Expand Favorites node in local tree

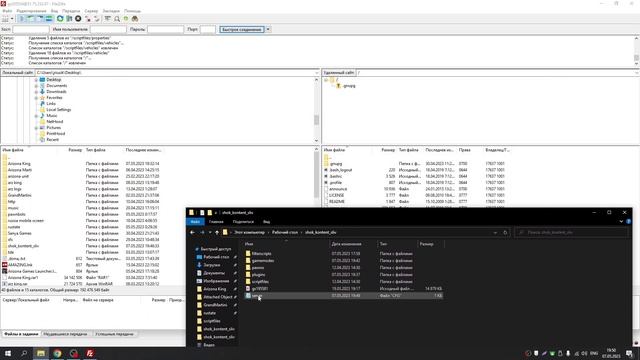tap(36, 98)
